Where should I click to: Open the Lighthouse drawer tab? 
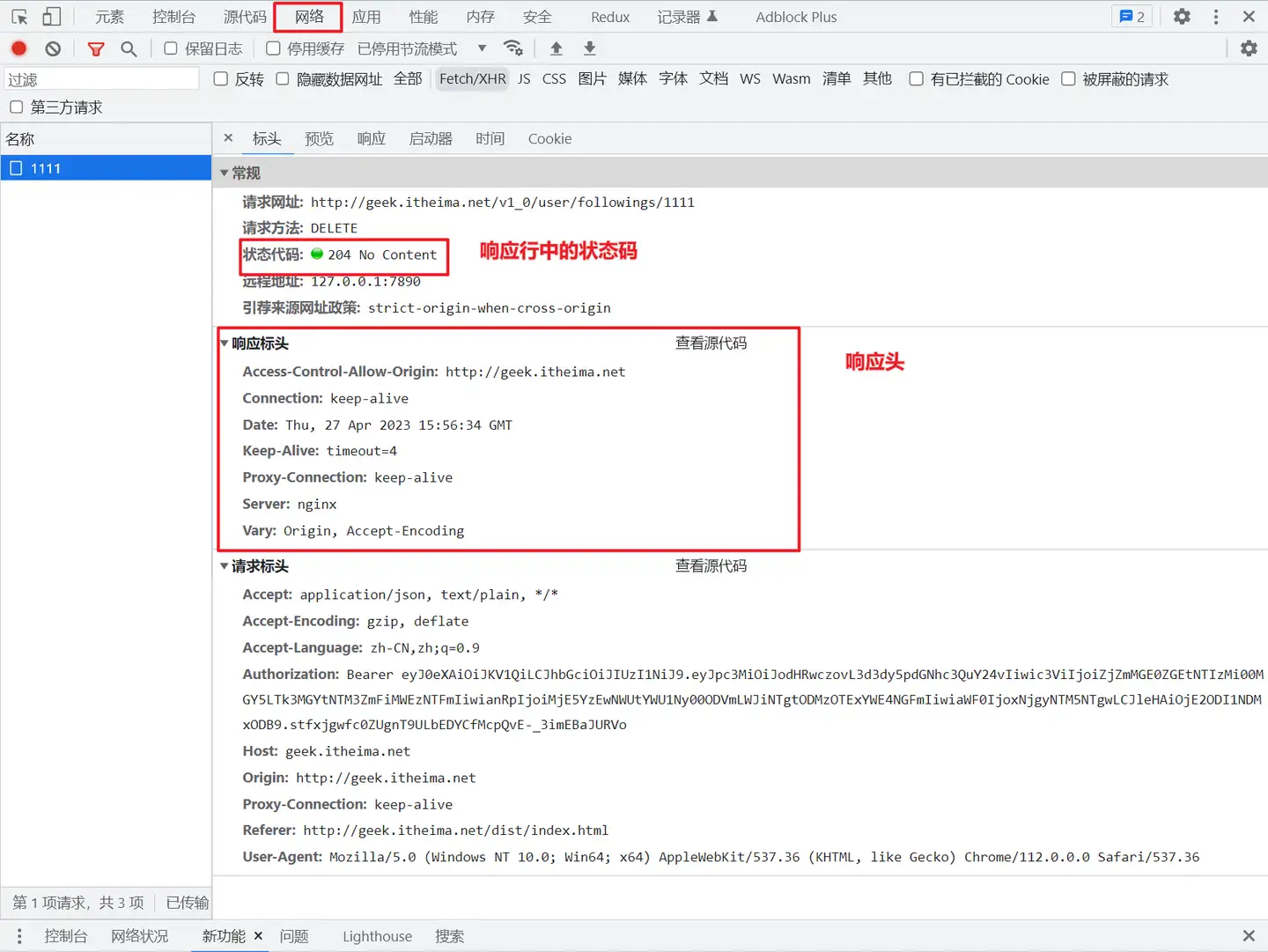[x=377, y=936]
